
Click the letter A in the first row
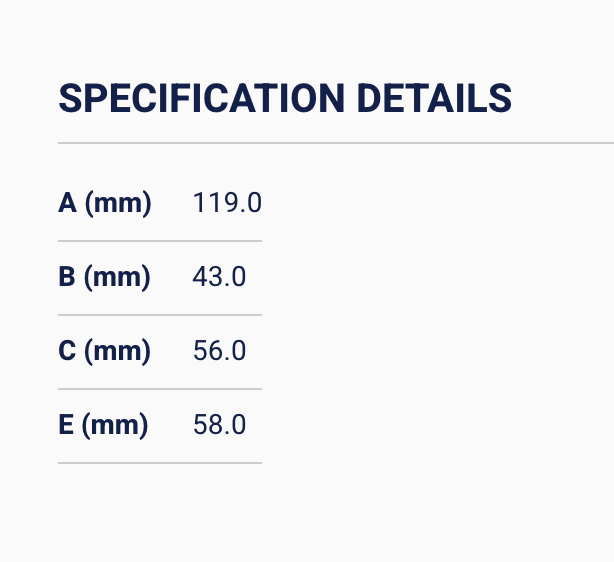[x=68, y=203]
